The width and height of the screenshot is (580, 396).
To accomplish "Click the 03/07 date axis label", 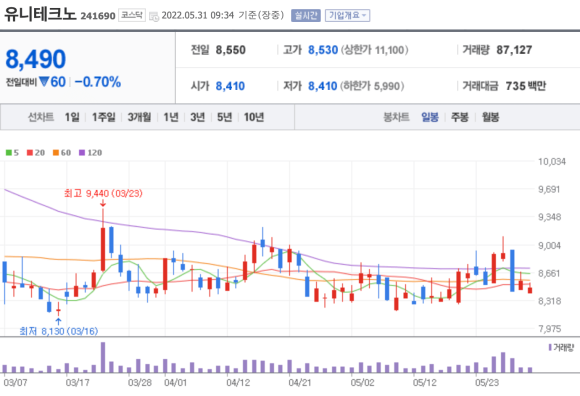I will coord(15,382).
